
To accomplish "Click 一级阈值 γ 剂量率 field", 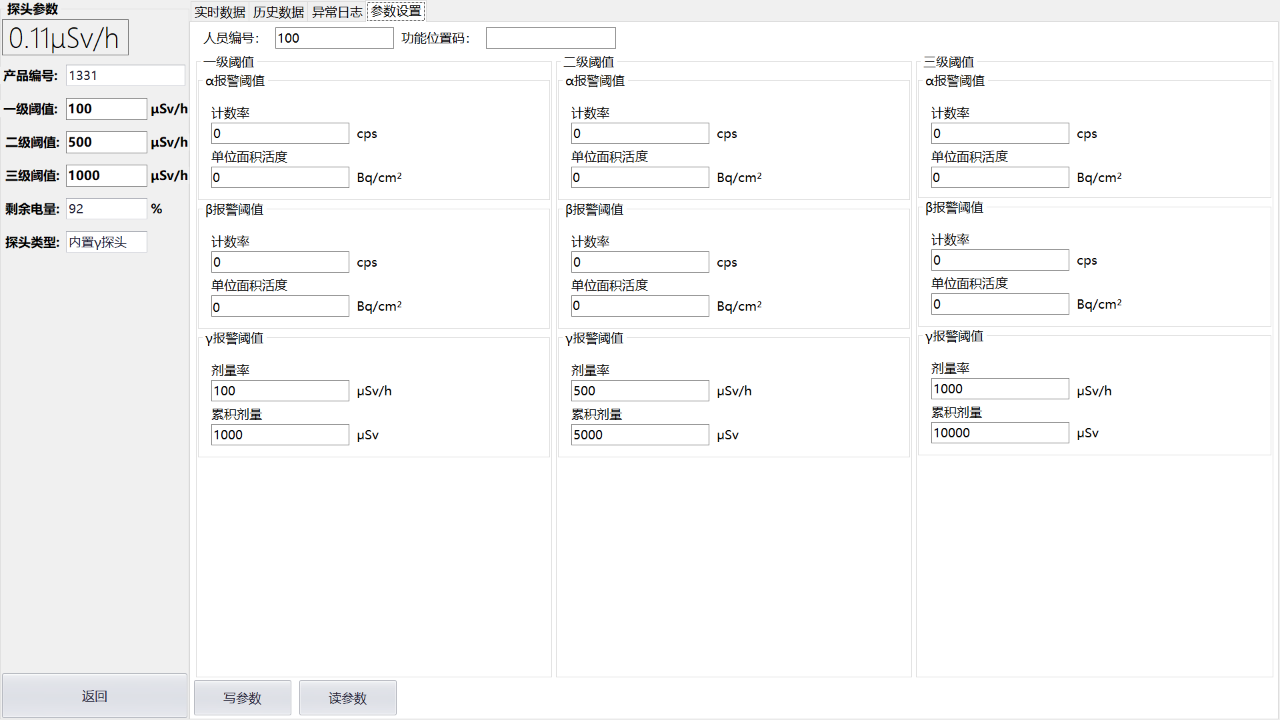I will 280,391.
